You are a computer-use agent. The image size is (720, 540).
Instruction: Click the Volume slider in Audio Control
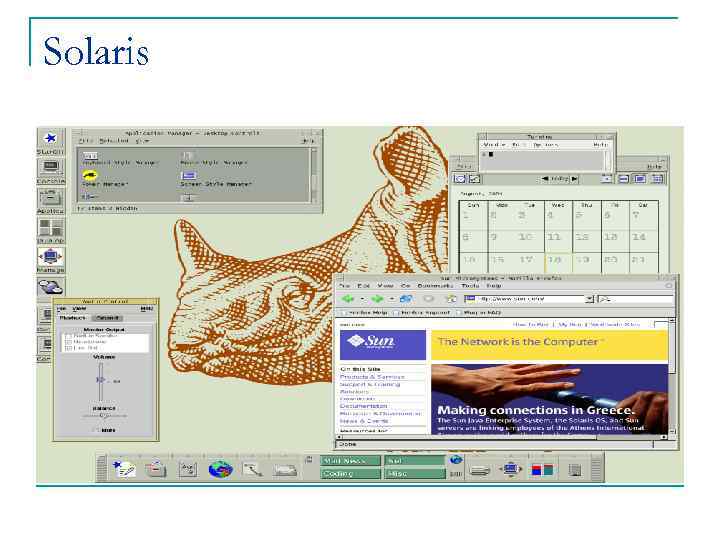click(101, 380)
